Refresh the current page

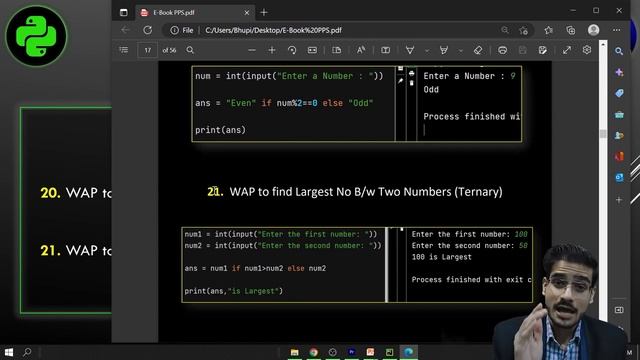[x=148, y=30]
